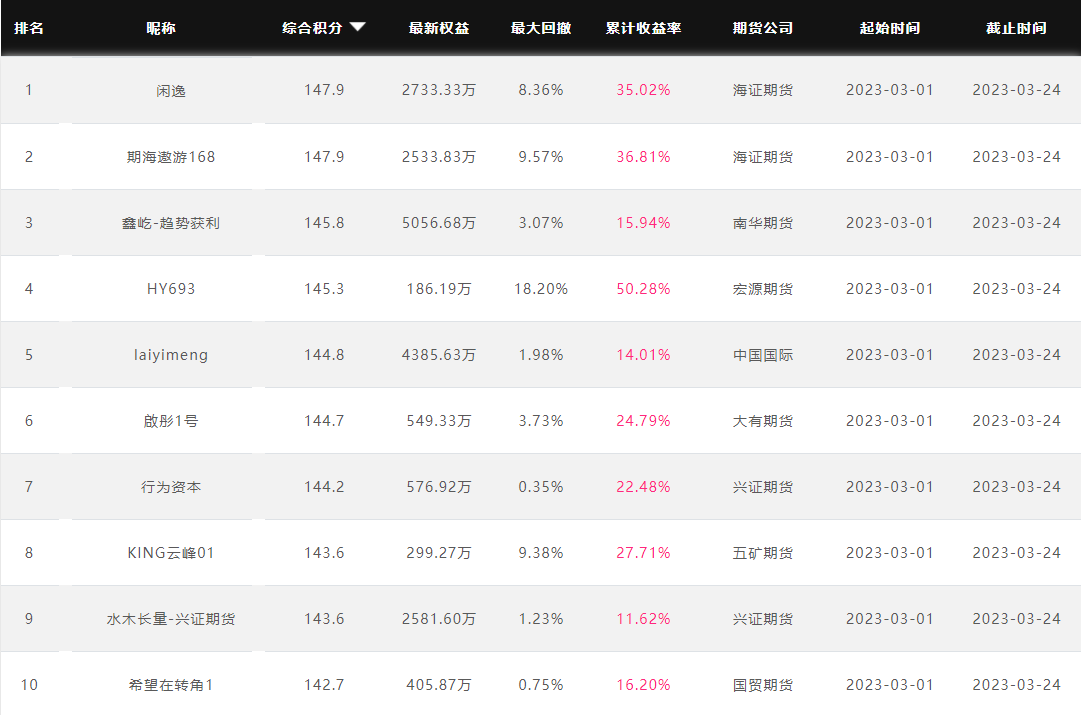Click the score 144.7
Image resolution: width=1081 pixels, height=715 pixels.
pos(324,421)
